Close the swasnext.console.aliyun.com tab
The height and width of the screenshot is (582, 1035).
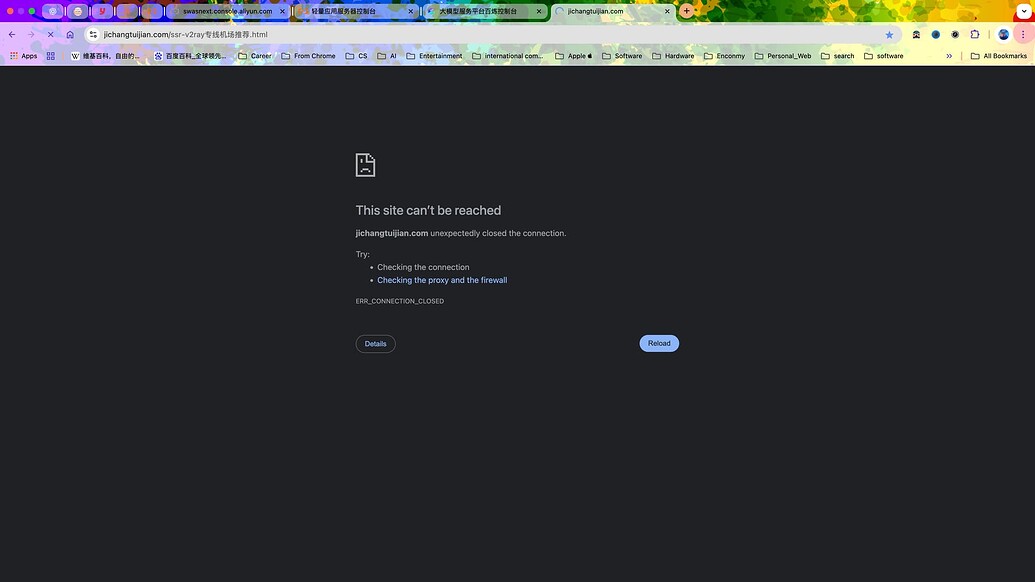pyautogui.click(x=283, y=11)
